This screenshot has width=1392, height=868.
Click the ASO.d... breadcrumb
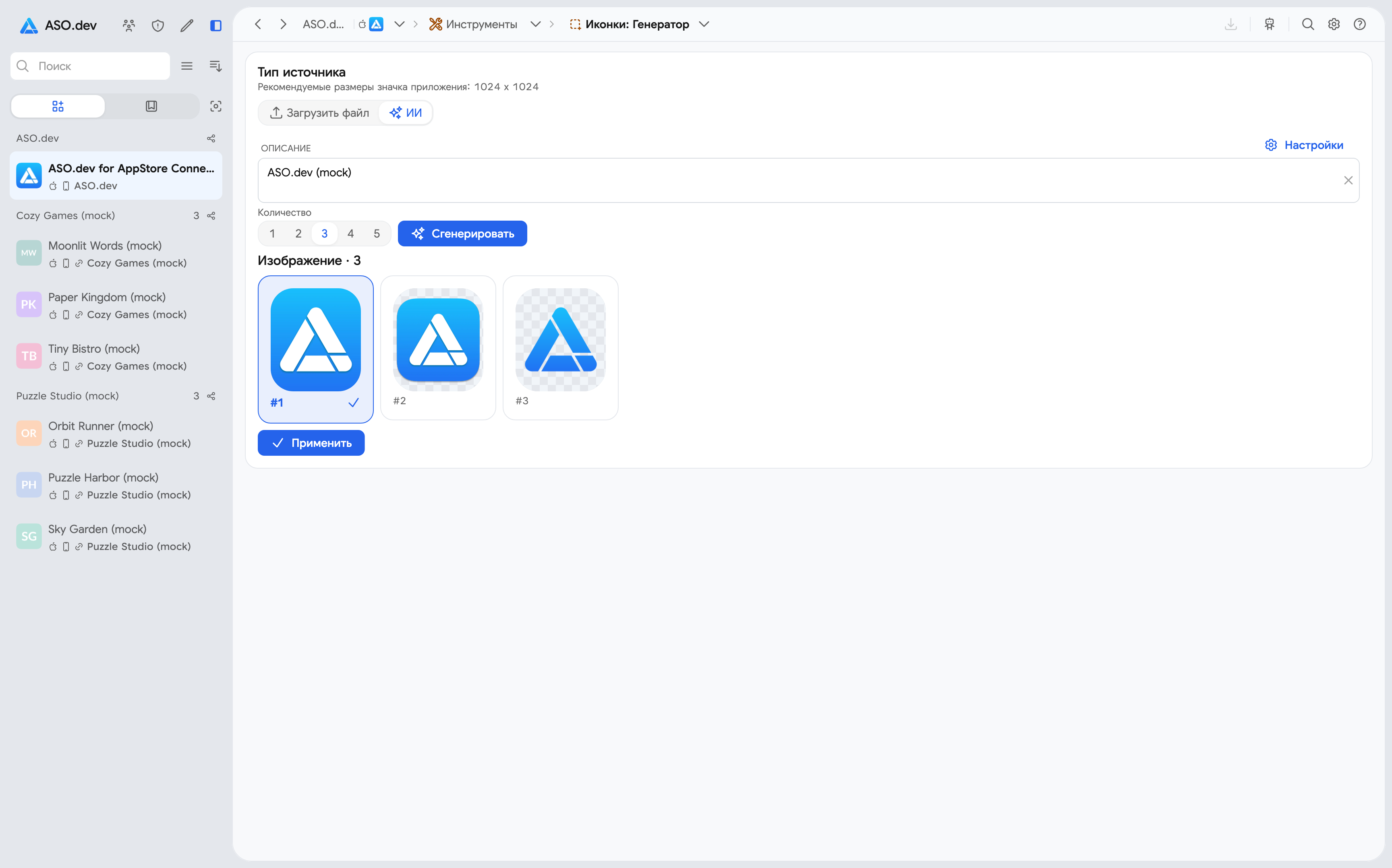click(x=323, y=24)
